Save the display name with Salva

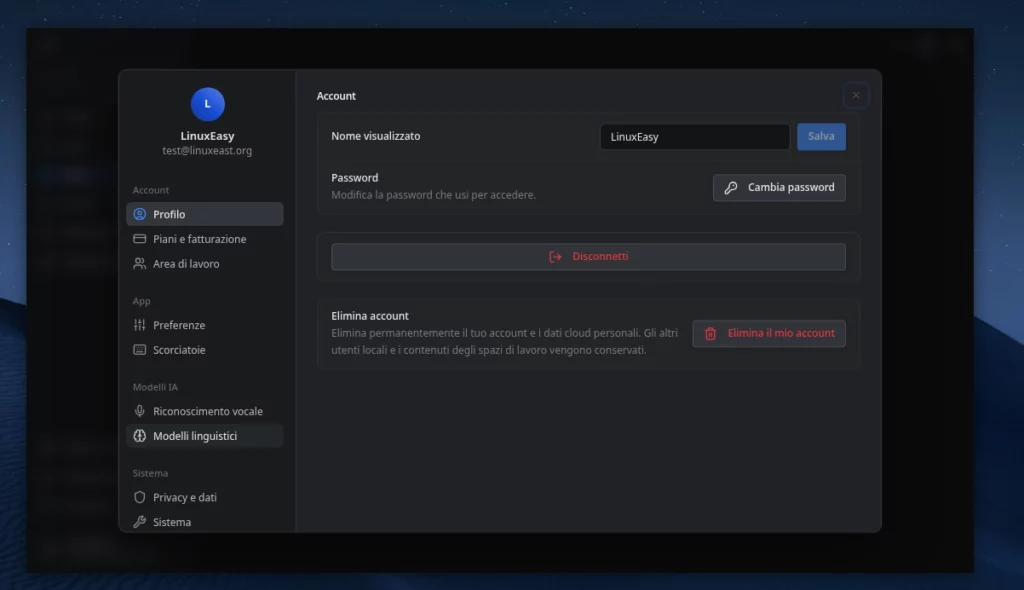[822, 137]
